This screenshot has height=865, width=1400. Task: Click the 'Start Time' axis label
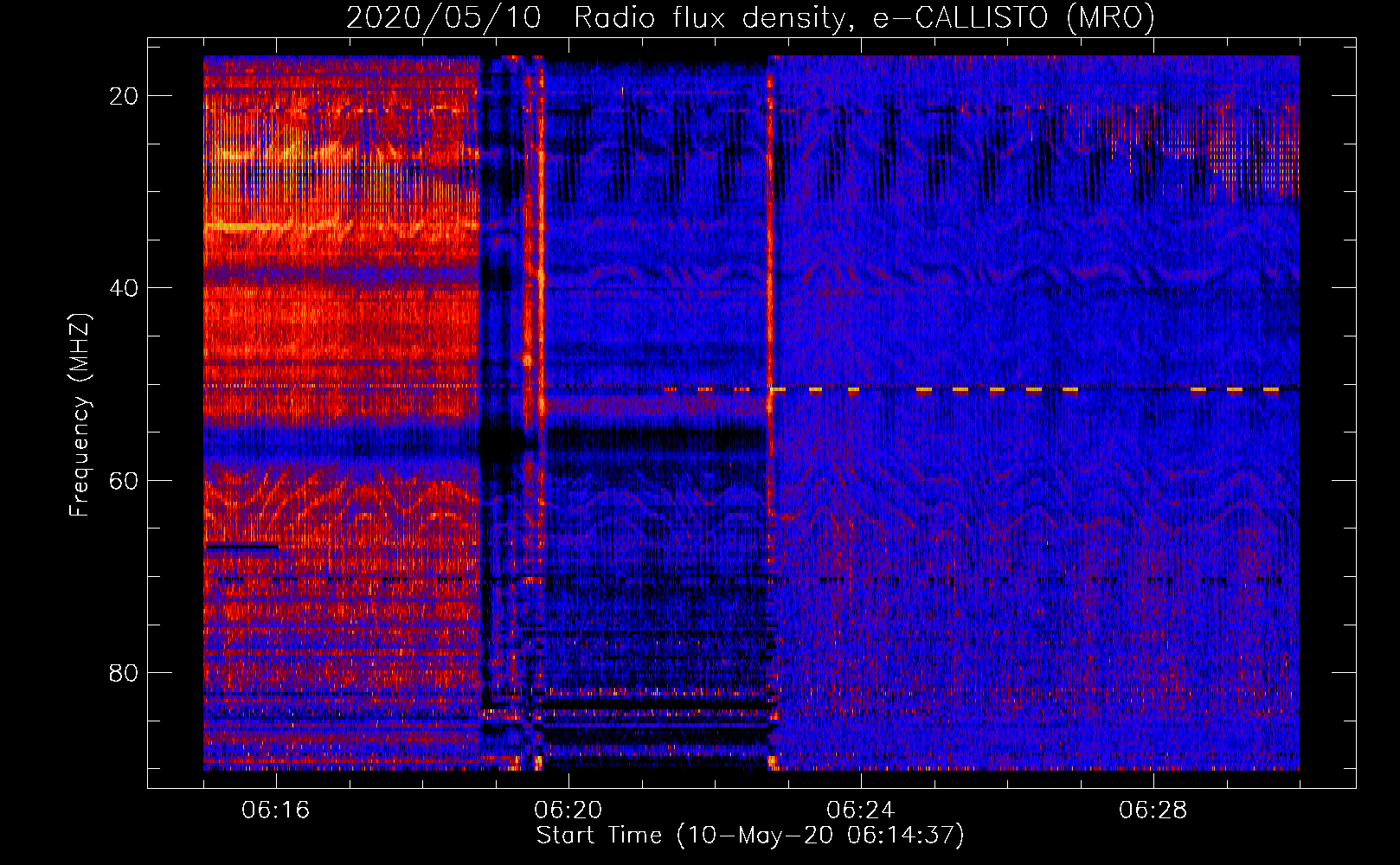(x=749, y=836)
